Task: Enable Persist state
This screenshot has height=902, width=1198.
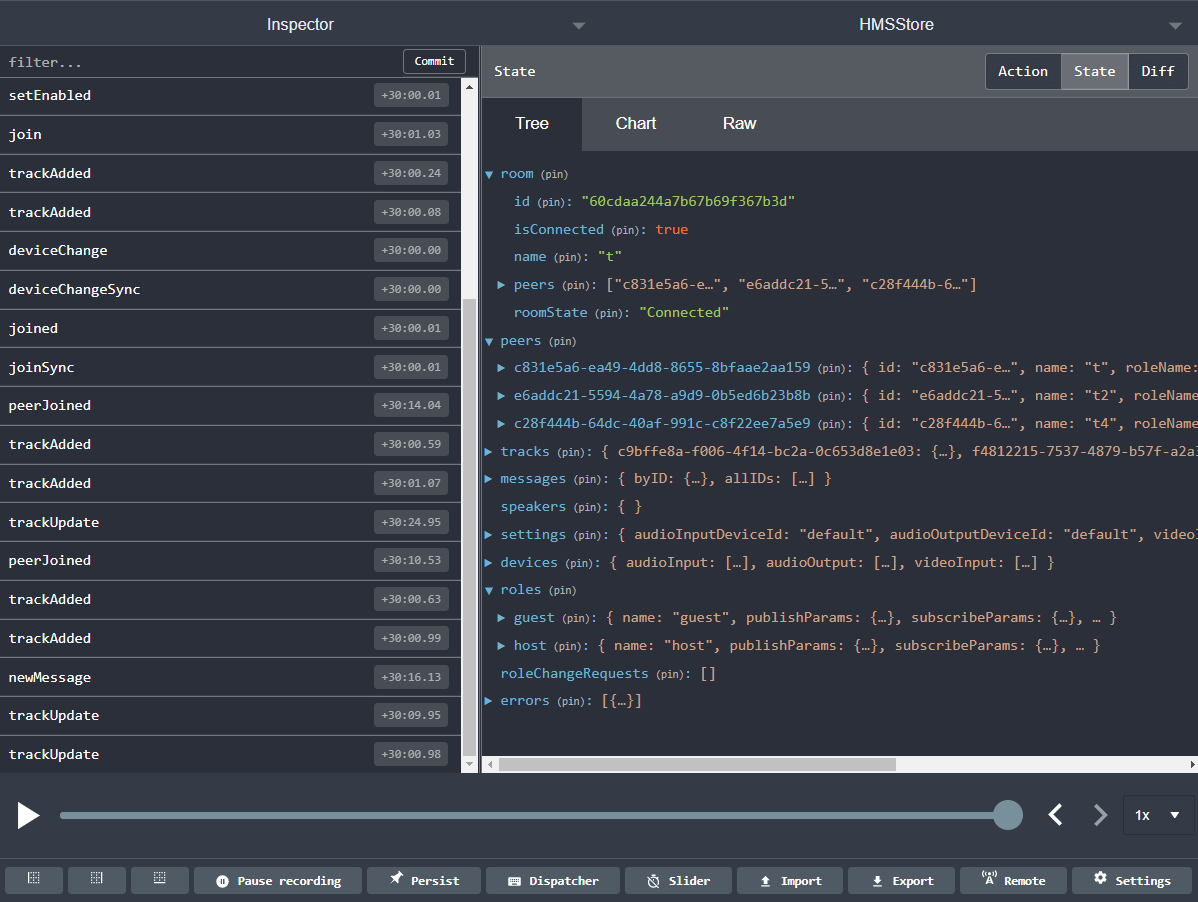Action: tap(424, 880)
